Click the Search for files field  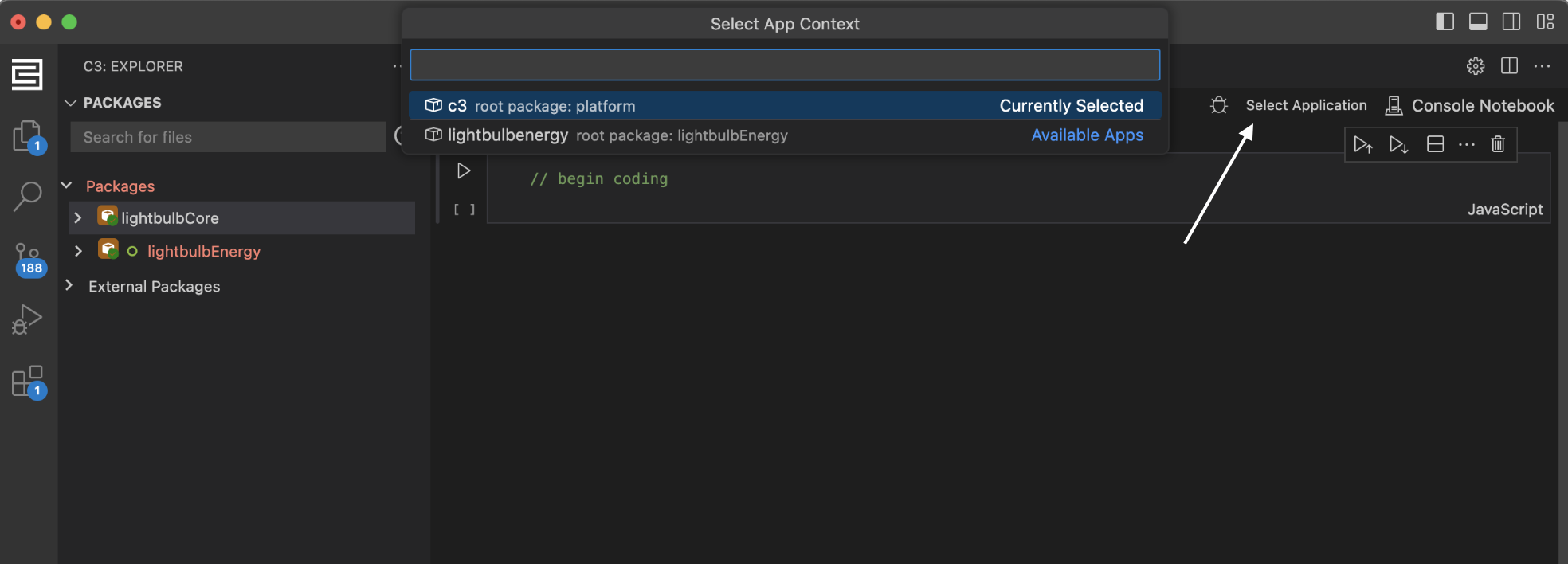[x=228, y=137]
